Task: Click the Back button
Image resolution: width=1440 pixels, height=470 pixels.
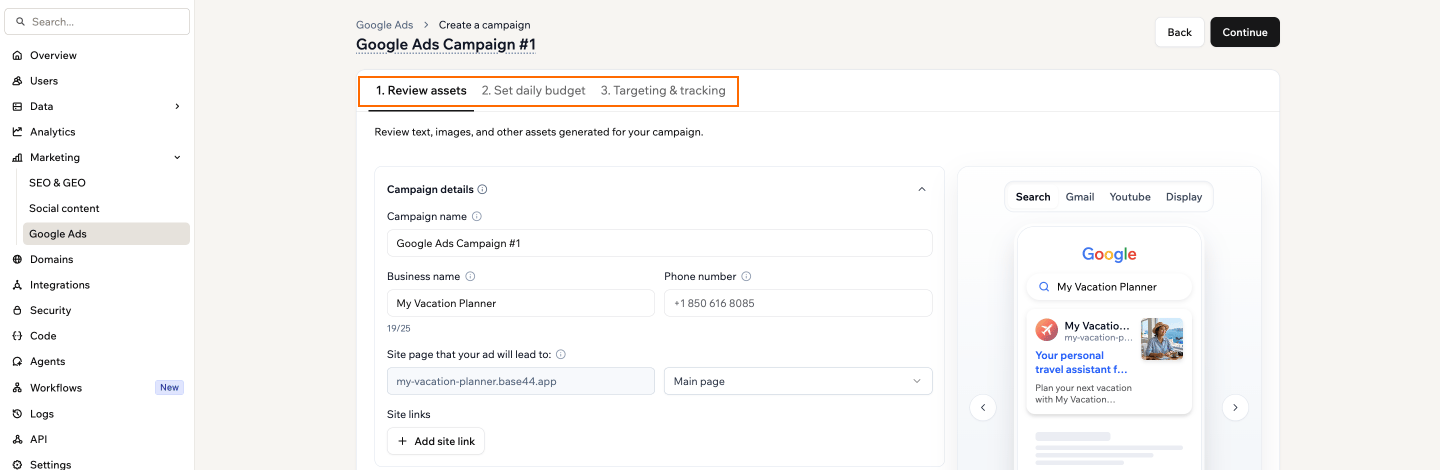Action: coord(1180,32)
